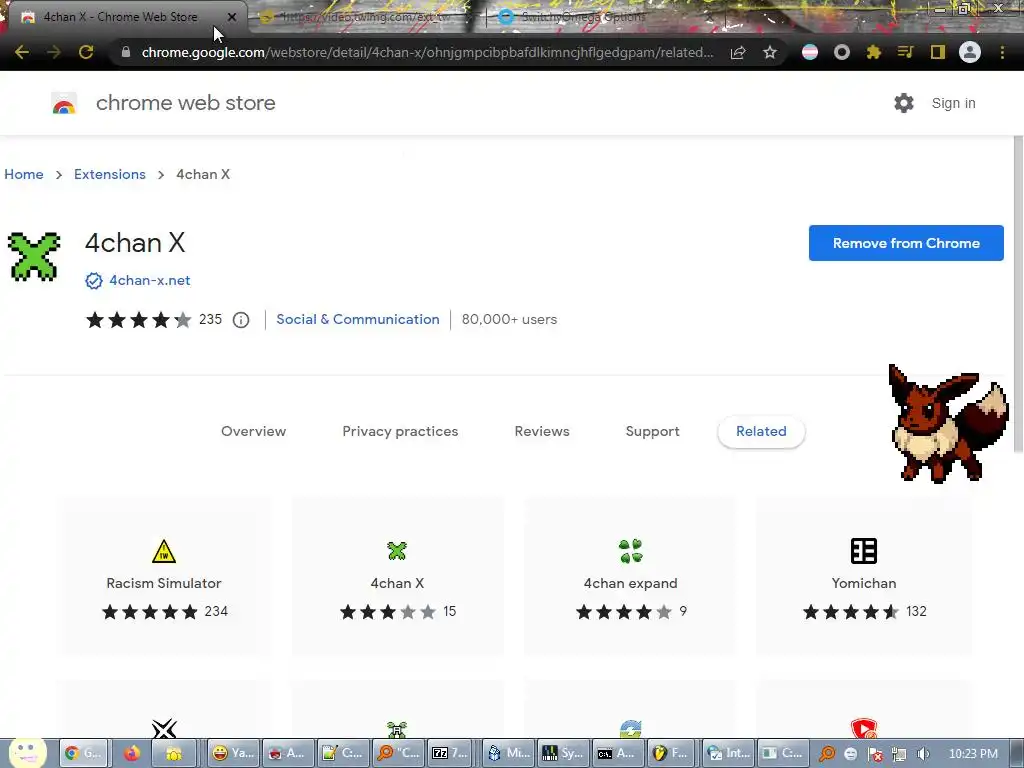Viewport: 1024px width, 768px height.
Task: Open the 4chan-x.net publisher link
Action: (150, 280)
